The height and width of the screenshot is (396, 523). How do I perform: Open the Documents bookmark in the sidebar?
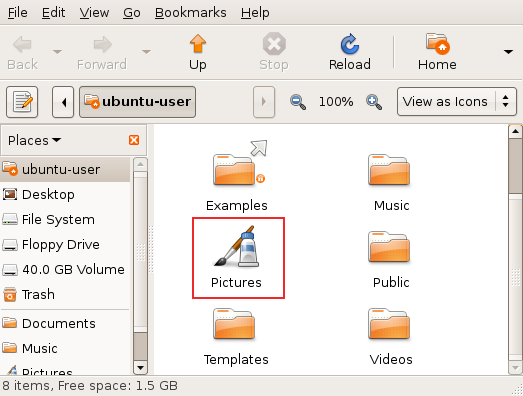tap(65, 323)
